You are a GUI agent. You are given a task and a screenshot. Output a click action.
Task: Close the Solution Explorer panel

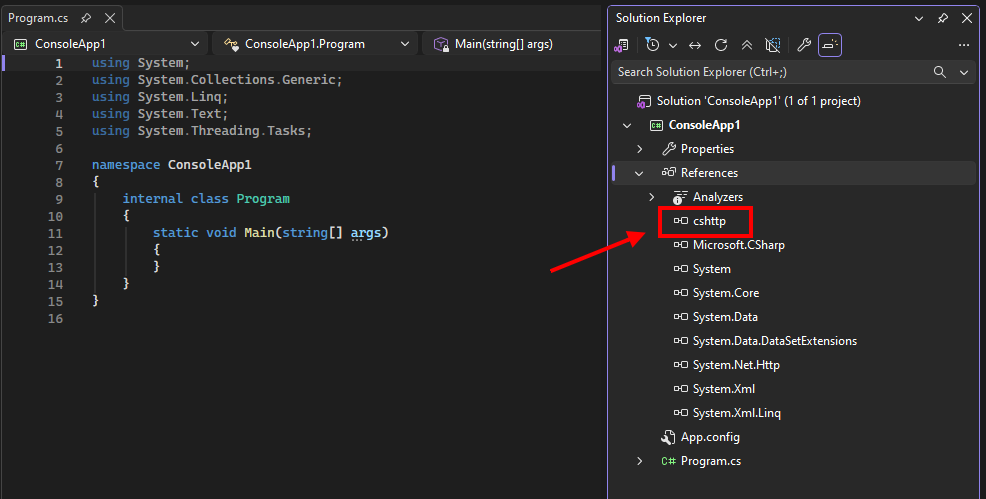(x=967, y=18)
